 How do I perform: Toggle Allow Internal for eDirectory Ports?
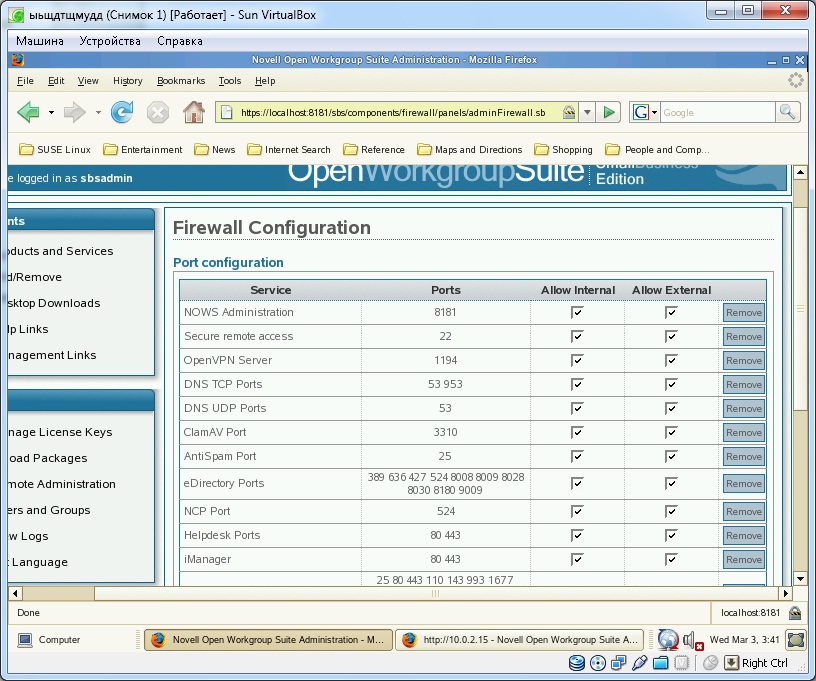pyautogui.click(x=577, y=483)
